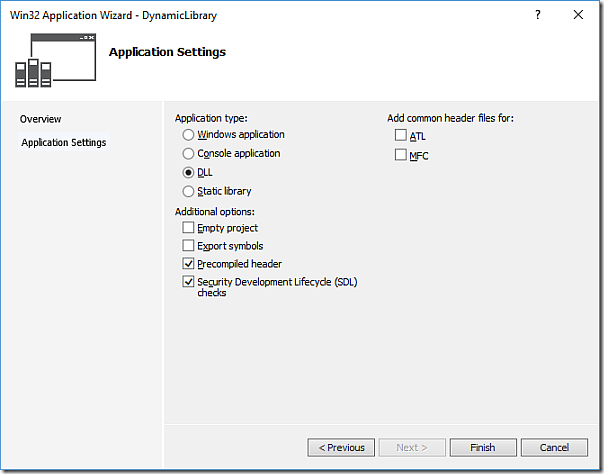This screenshot has height=474, width=604.
Task: Tick the Export symbols checkbox
Action: (x=188, y=246)
